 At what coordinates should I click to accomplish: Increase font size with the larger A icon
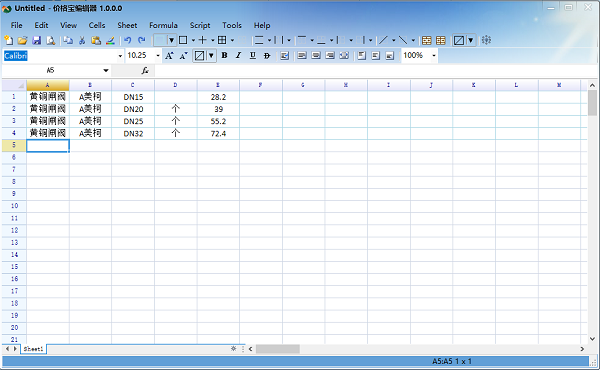click(169, 56)
